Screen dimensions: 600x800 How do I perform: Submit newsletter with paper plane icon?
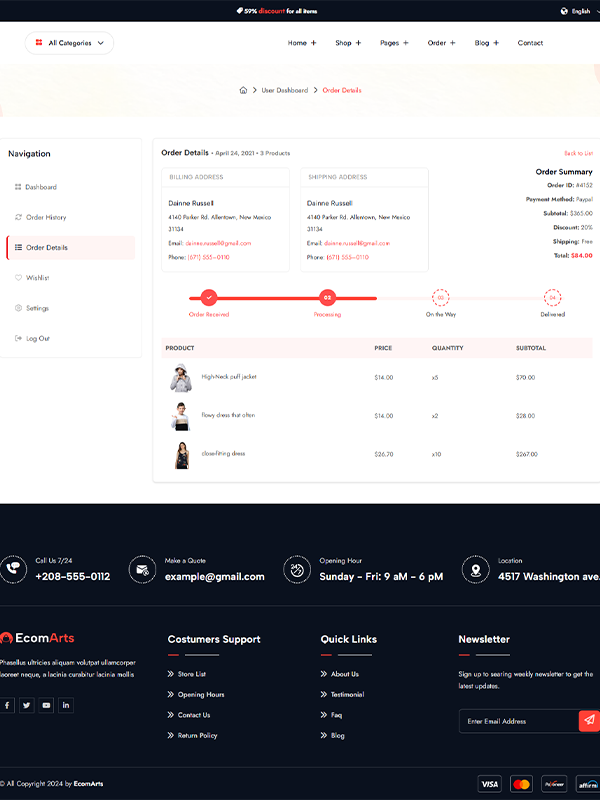(x=589, y=720)
